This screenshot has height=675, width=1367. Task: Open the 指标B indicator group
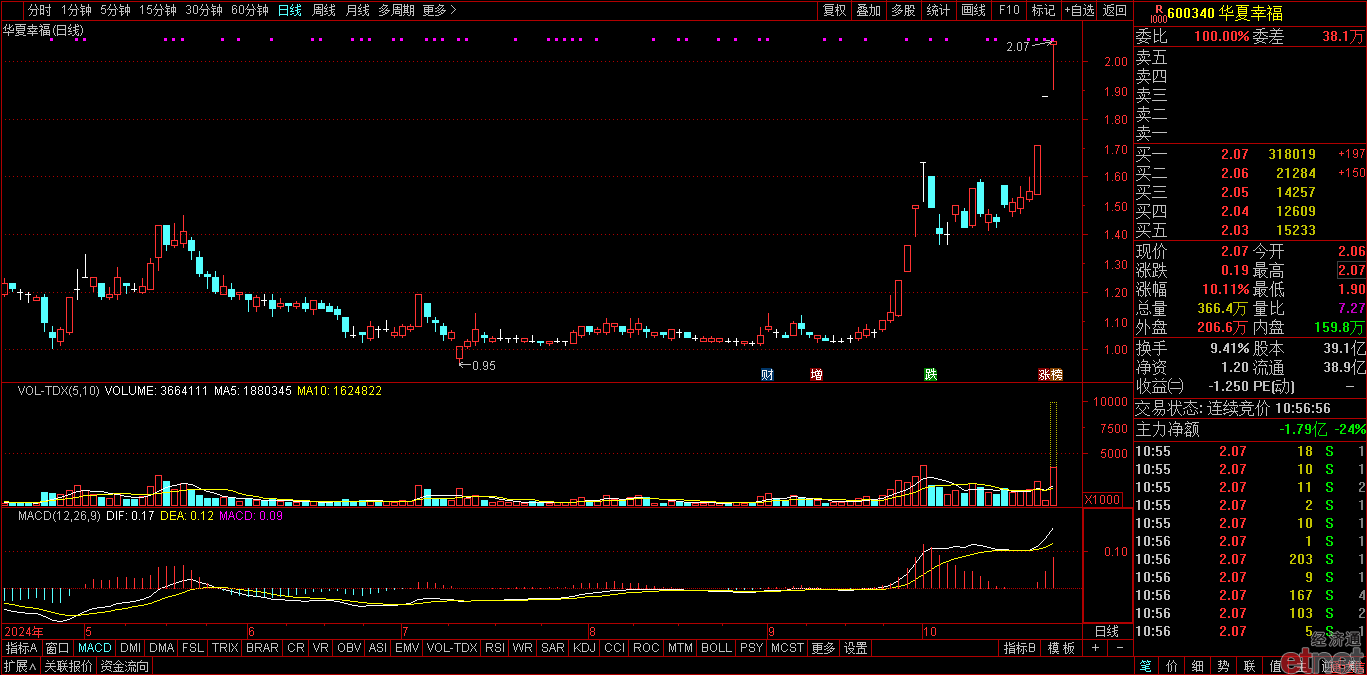click(1020, 648)
